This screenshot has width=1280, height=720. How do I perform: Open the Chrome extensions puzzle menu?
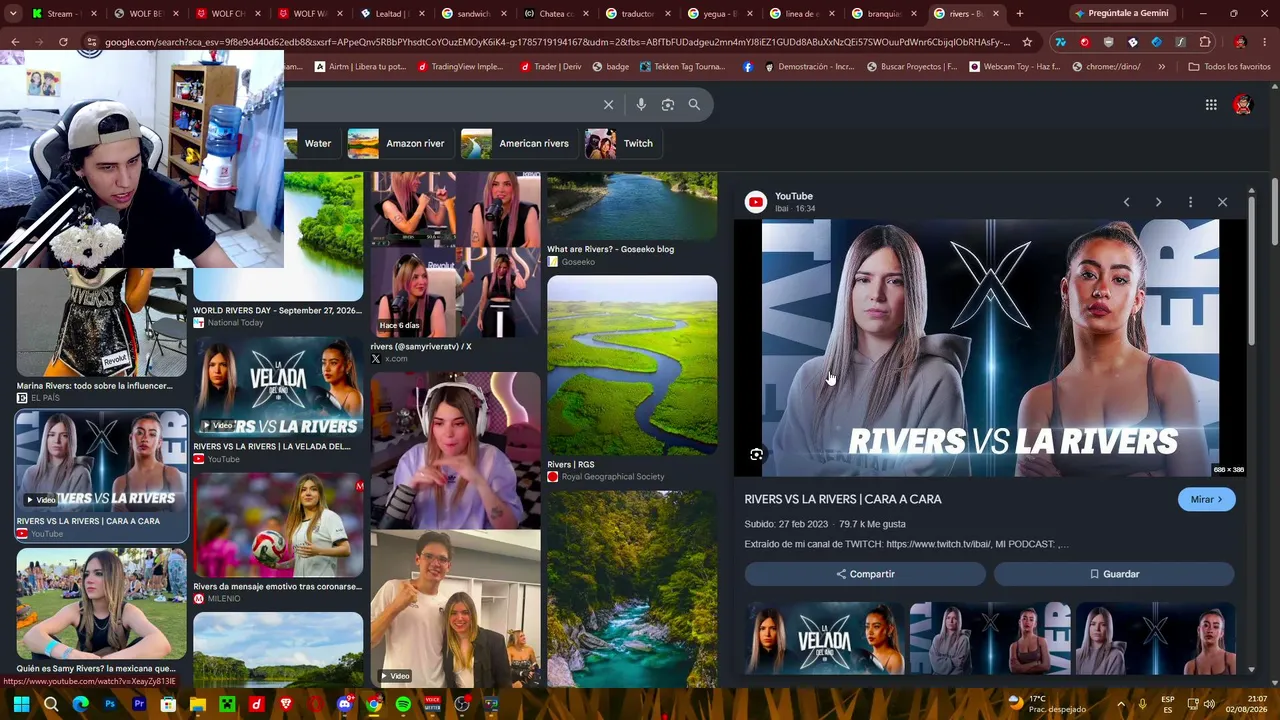1205,42
